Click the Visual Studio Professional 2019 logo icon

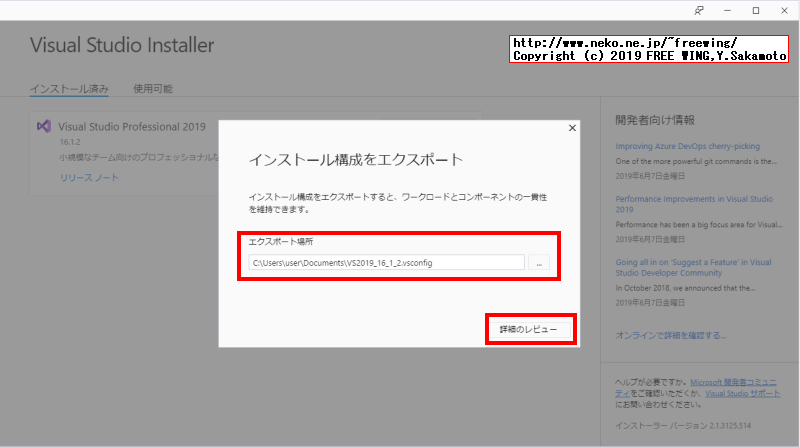(44, 126)
